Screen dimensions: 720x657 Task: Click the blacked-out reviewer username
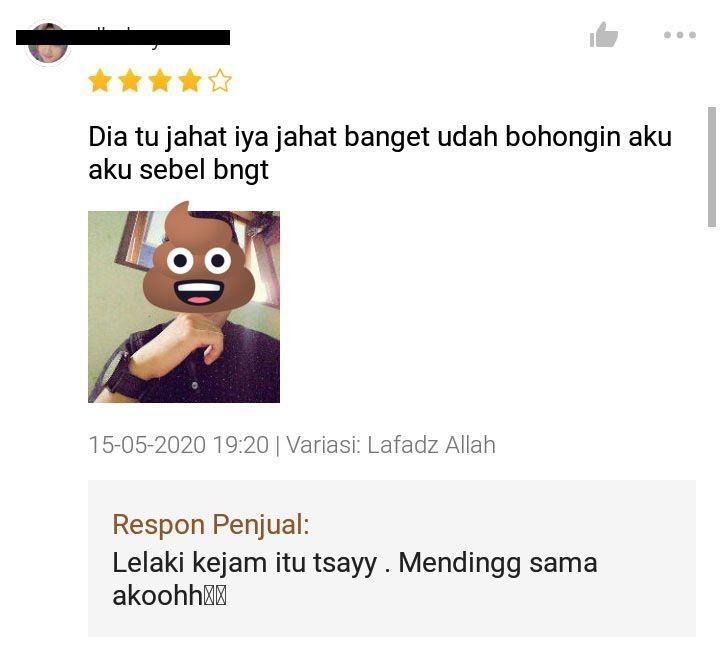[x=123, y=37]
